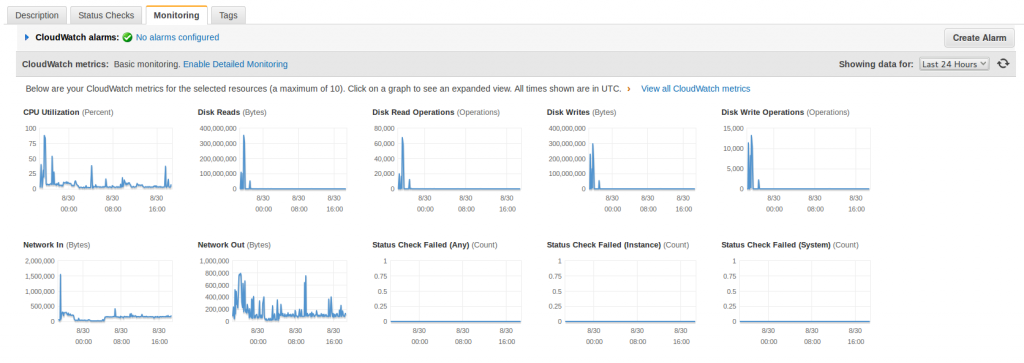Click the Disk Write Operations title text
This screenshot has width=1024, height=363.
763,112
